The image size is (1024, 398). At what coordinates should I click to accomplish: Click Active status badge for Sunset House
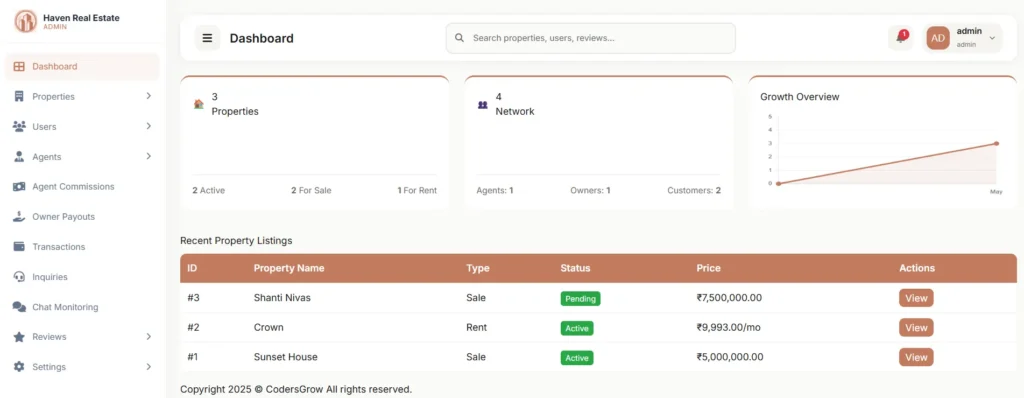(577, 358)
